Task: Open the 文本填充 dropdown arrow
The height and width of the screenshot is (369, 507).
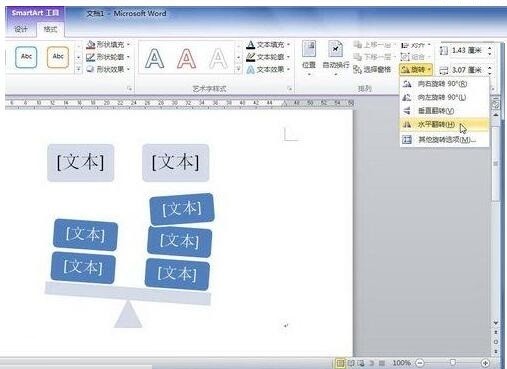Action: pyautogui.click(x=288, y=44)
